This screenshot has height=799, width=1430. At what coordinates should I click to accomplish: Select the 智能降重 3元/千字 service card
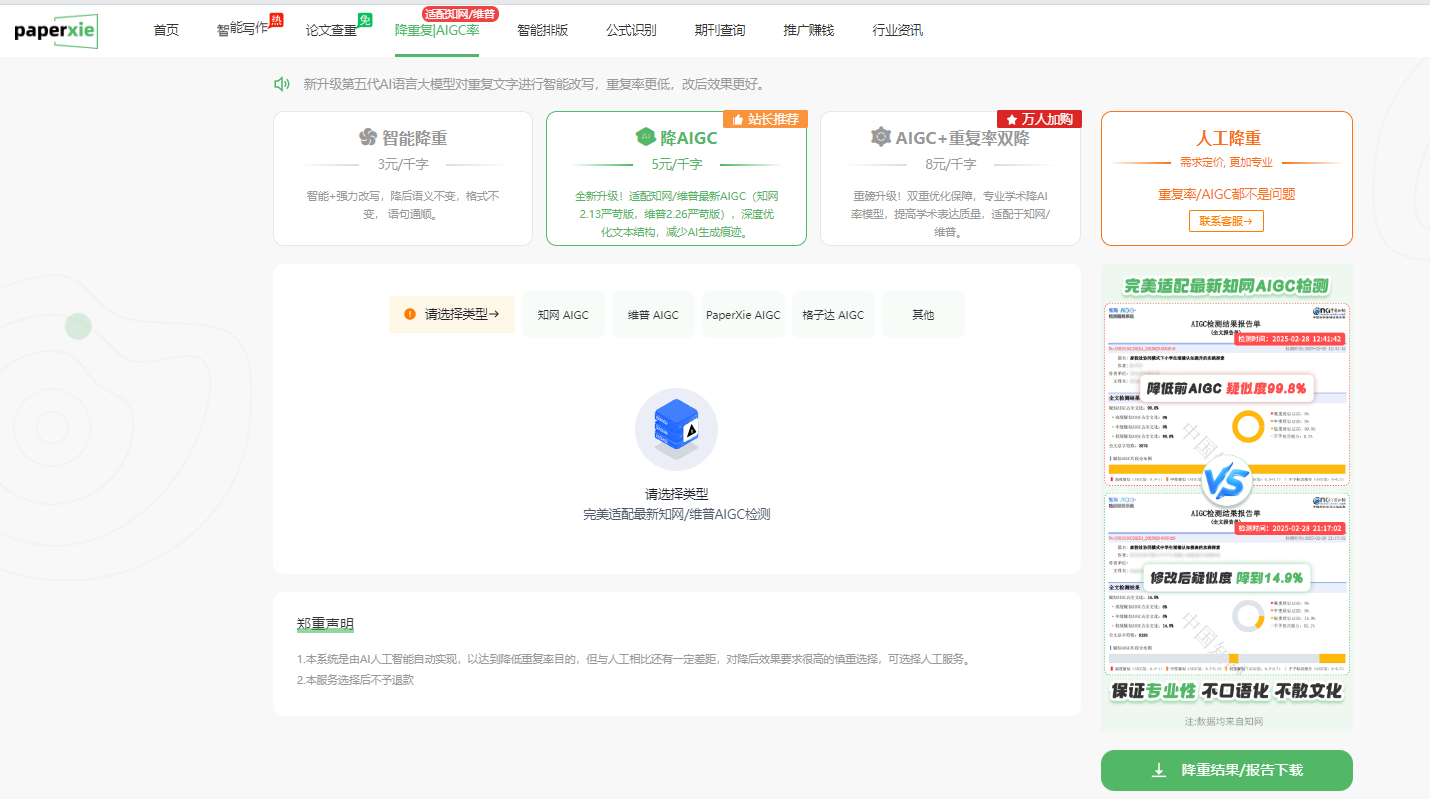[403, 178]
